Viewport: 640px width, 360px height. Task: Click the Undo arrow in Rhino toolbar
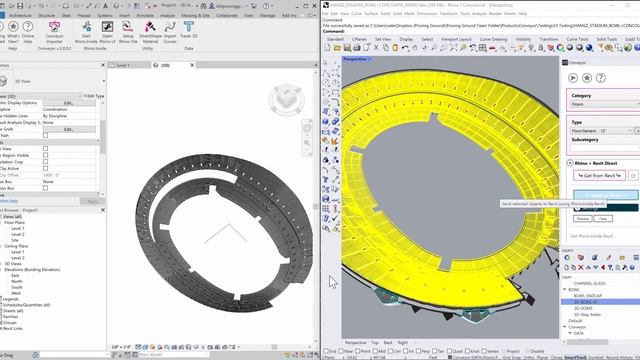pyautogui.click(x=405, y=48)
